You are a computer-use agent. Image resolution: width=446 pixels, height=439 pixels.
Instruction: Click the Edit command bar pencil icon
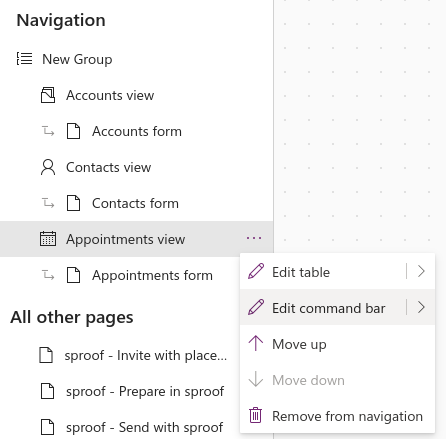coord(256,307)
